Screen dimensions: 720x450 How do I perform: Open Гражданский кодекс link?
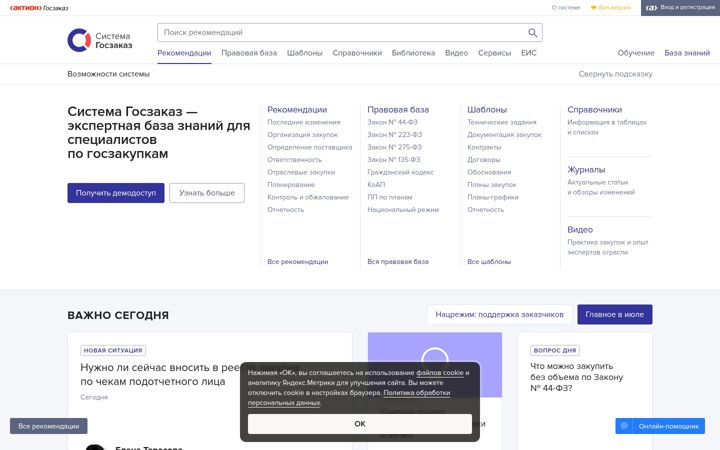tap(400, 172)
